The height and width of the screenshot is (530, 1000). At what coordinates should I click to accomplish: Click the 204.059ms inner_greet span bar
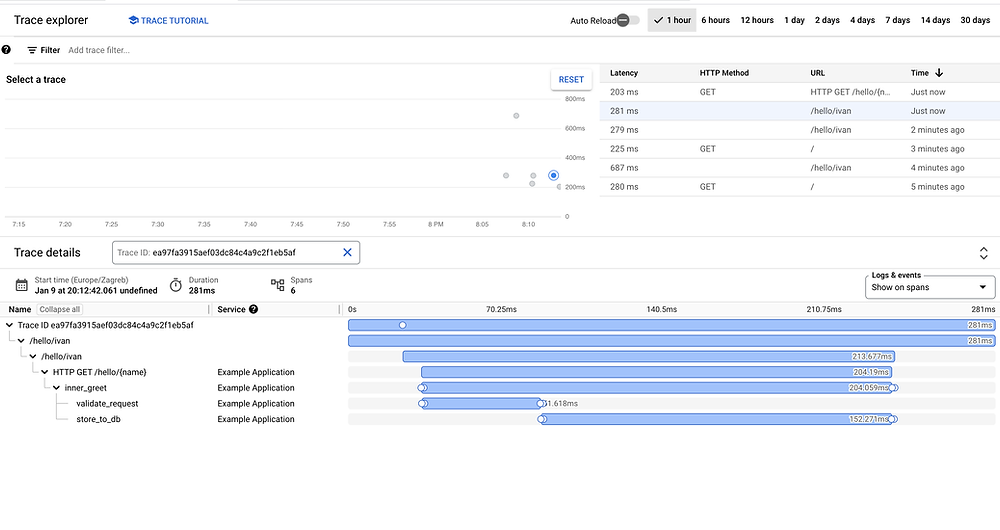[657, 388]
